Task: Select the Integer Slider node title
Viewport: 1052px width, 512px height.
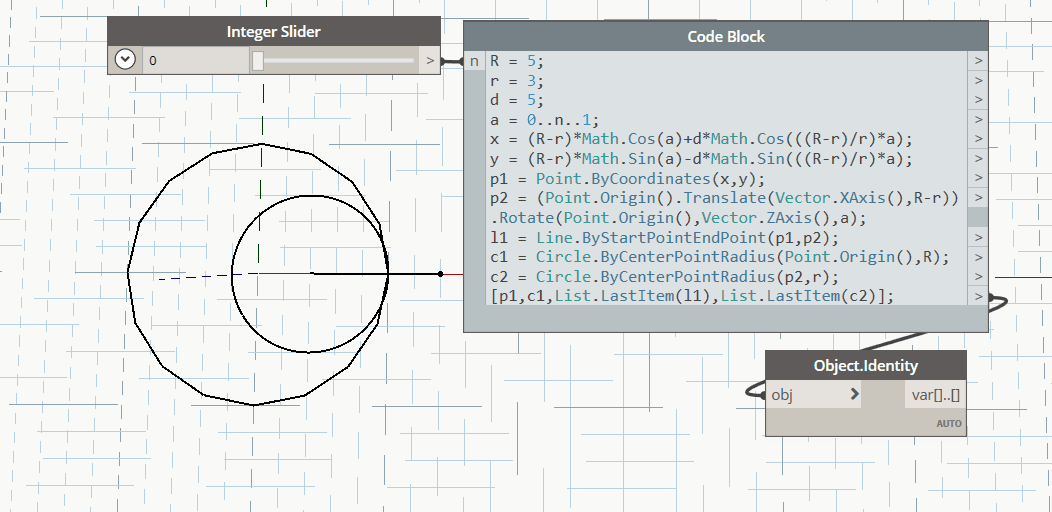Action: tap(273, 32)
